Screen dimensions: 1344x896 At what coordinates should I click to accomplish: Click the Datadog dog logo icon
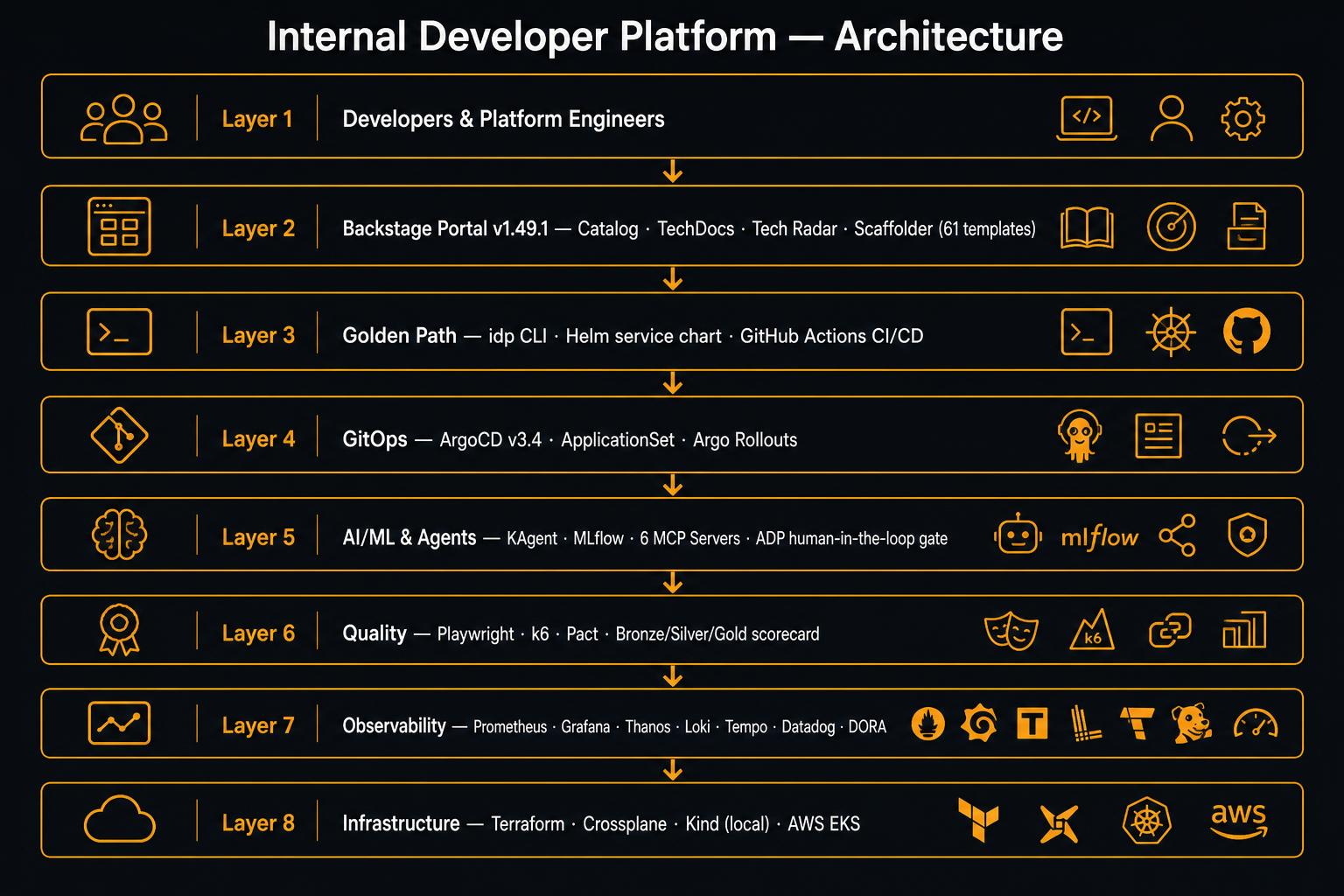pyautogui.click(x=1192, y=724)
